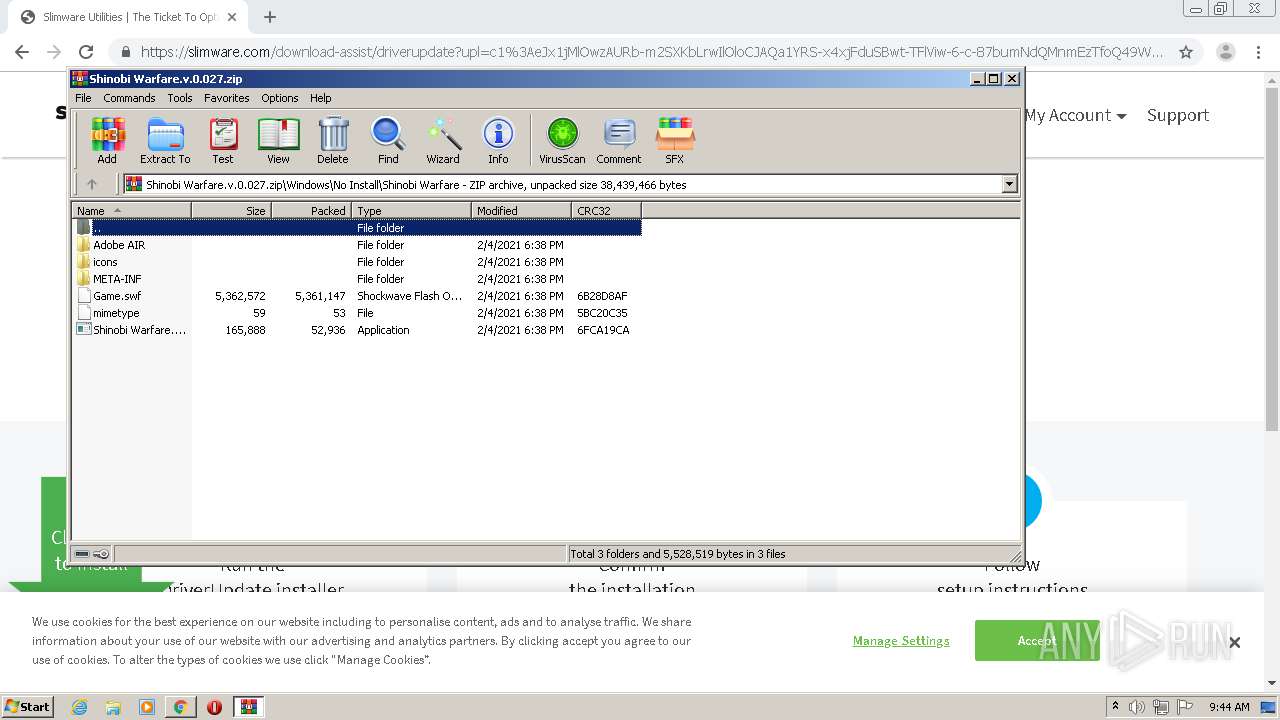The height and width of the screenshot is (720, 1280).
Task: Click the taskbar clock 9:44 AM
Action: tap(1229, 707)
